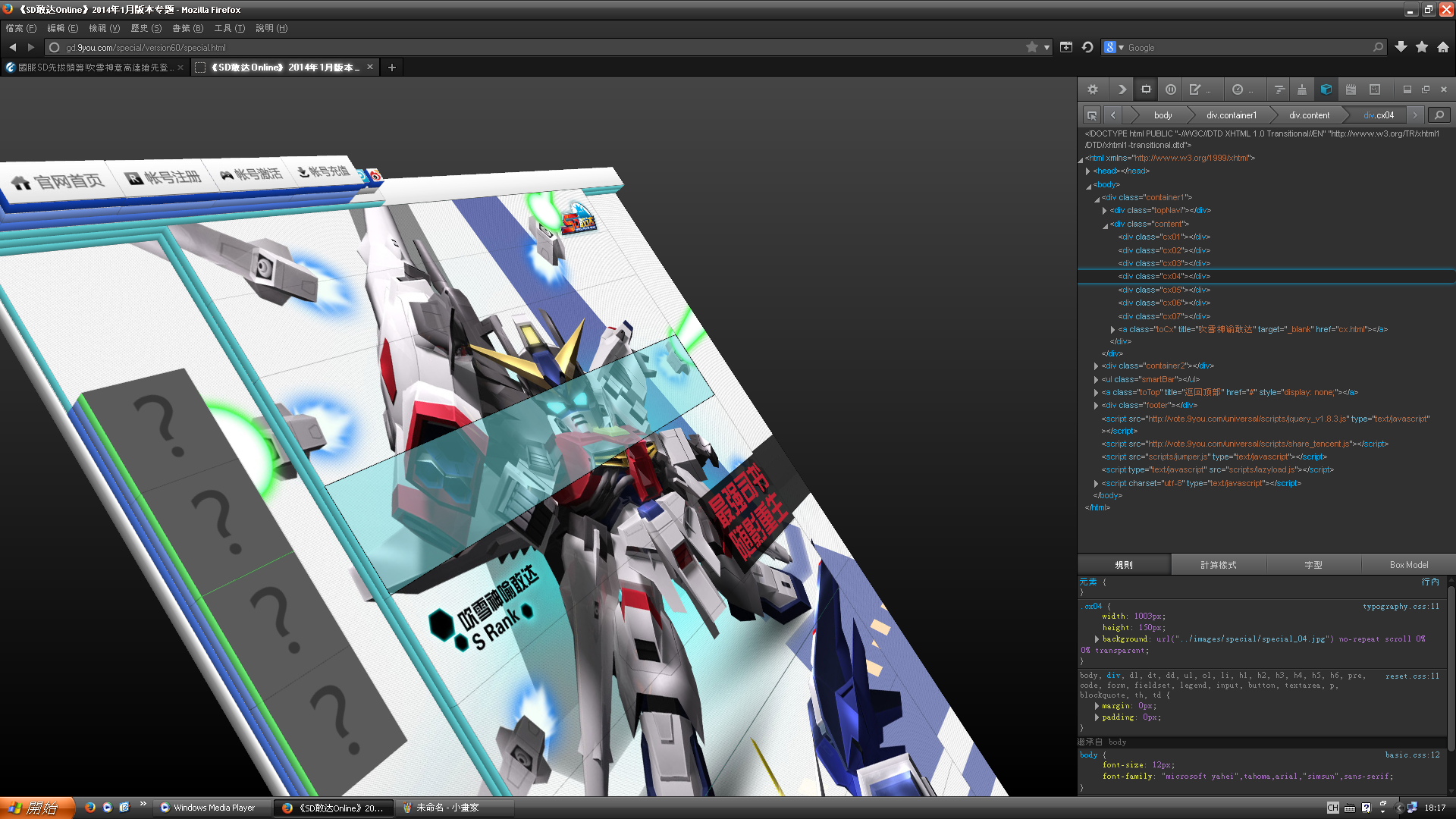The height and width of the screenshot is (819, 1456).
Task: Select div class cx07 row
Action: coord(1266,316)
